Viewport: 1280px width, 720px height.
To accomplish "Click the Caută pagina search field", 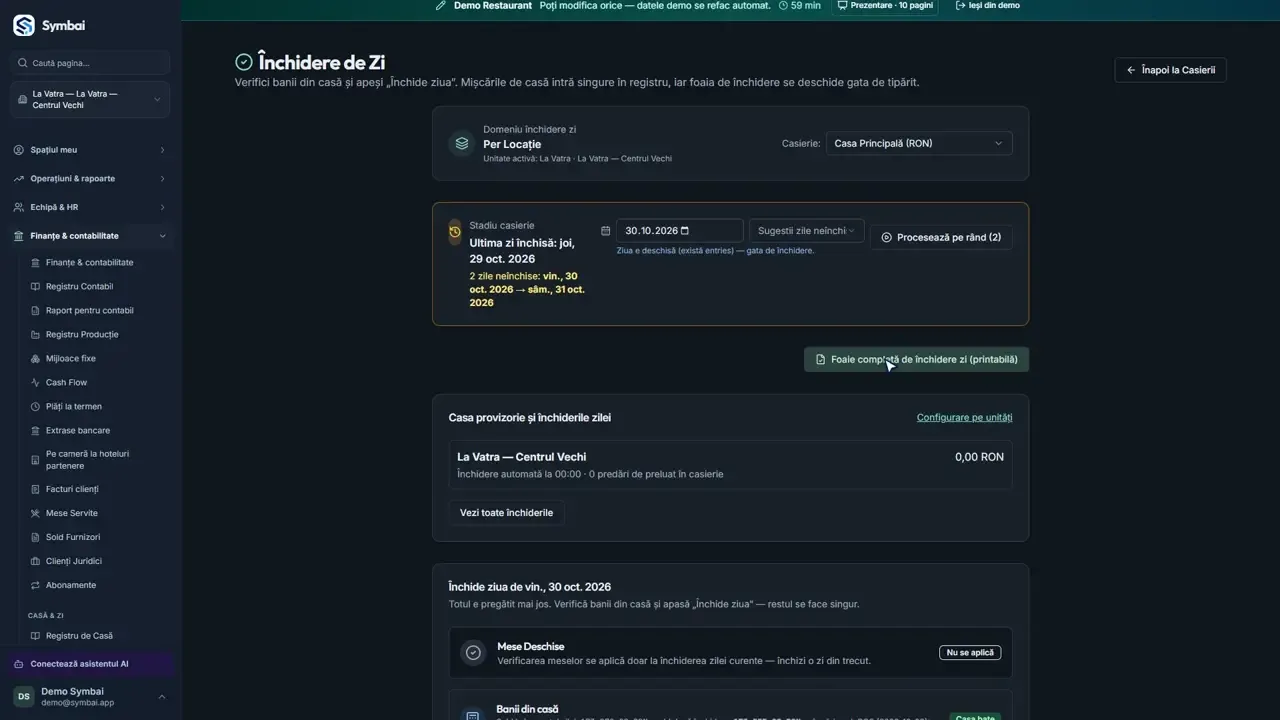I will click(x=90, y=63).
